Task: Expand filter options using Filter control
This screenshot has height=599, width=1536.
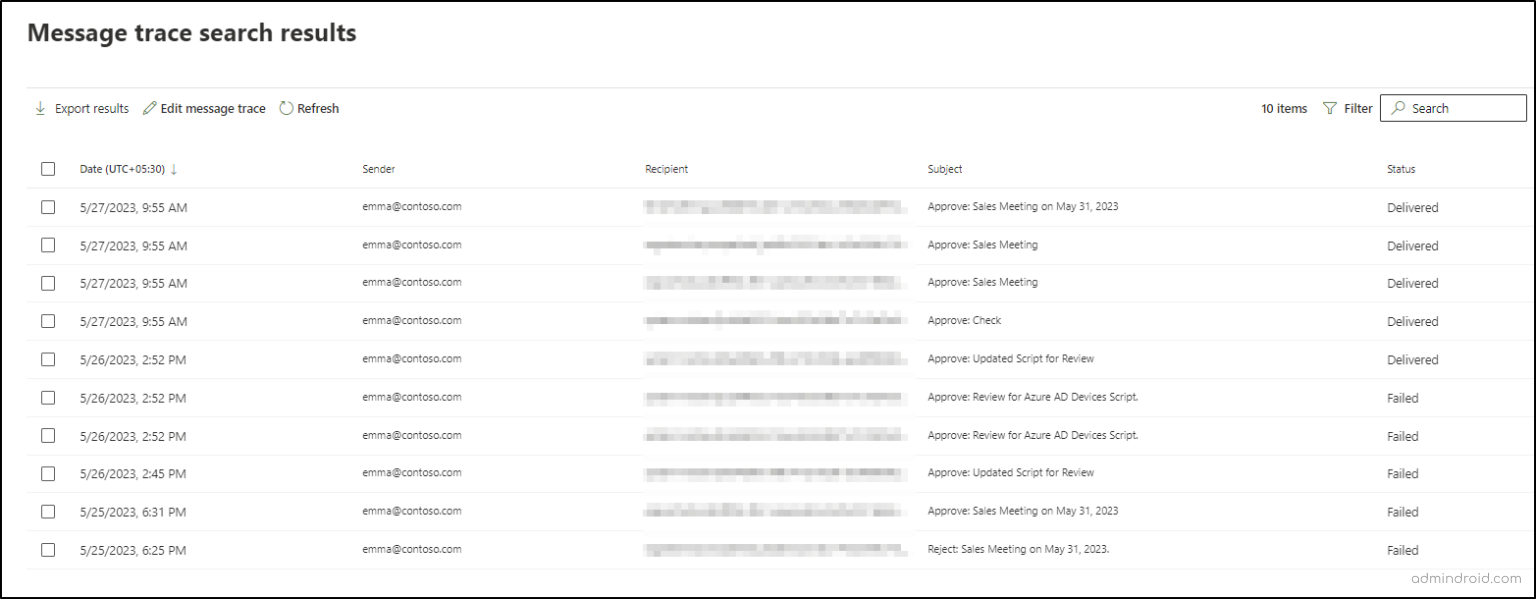Action: [x=1347, y=108]
